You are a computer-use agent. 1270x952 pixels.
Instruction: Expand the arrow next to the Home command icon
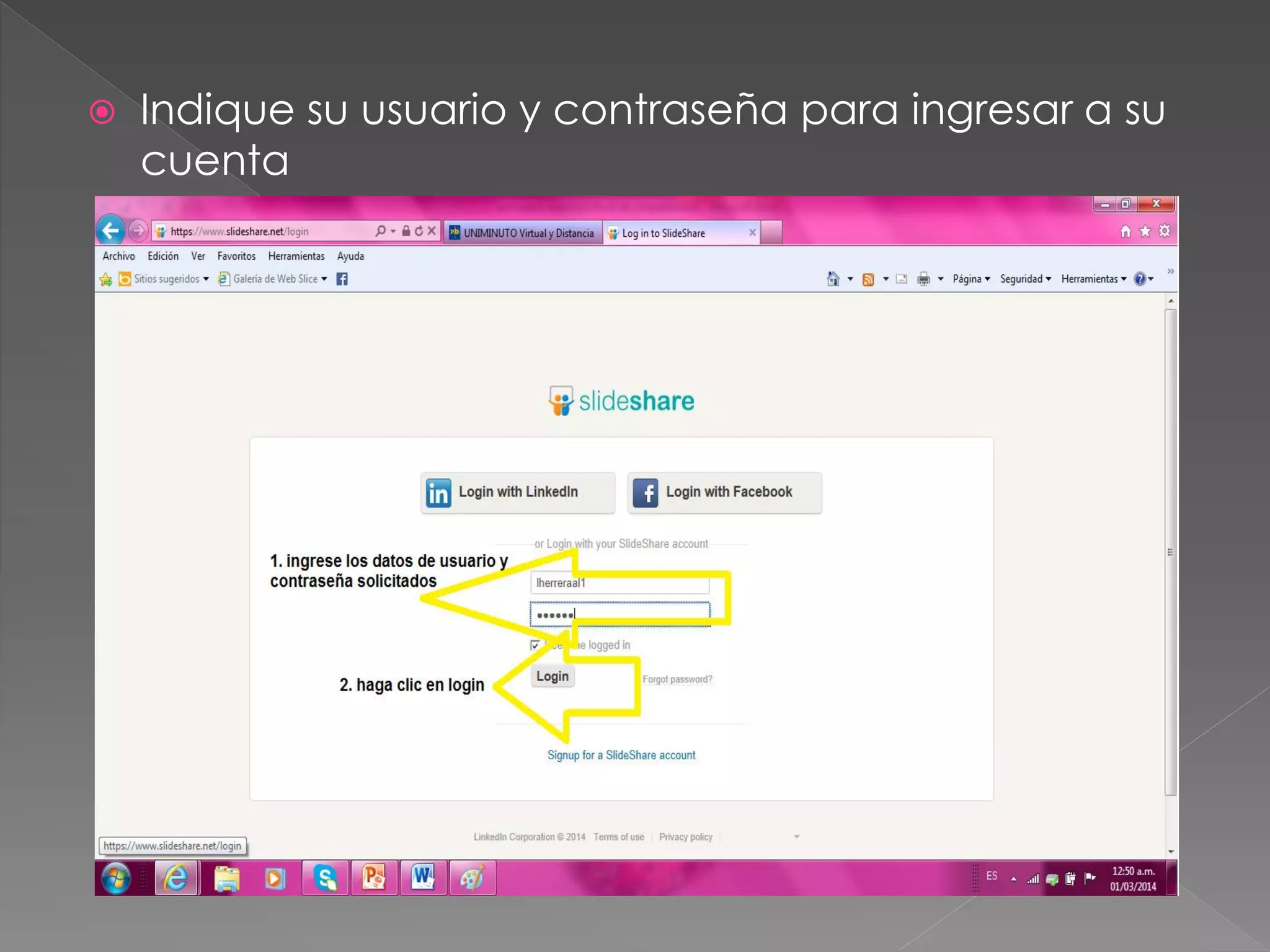pos(850,279)
